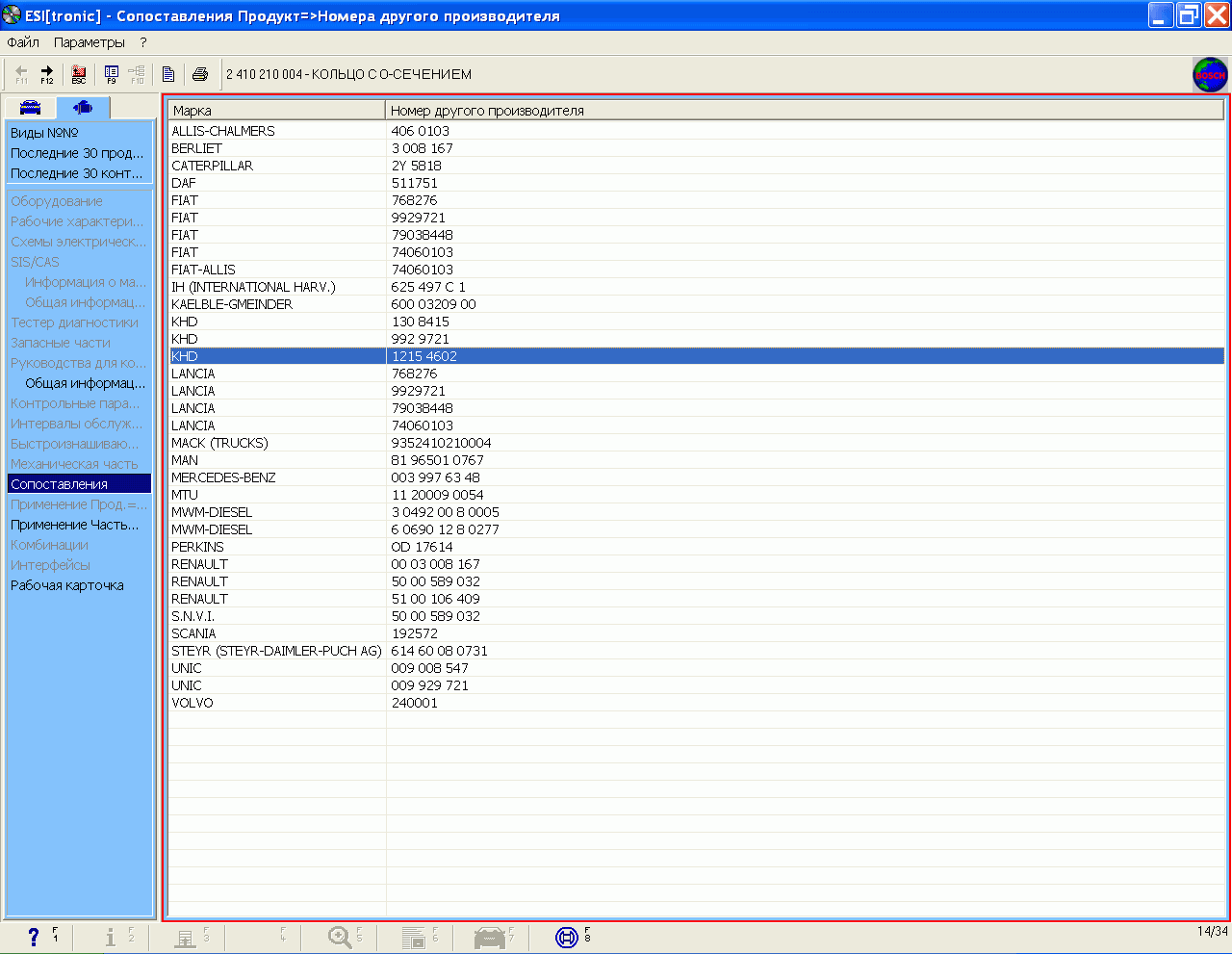Select the STEYR (STEYR-DAIMLER-PUCH AG) row
1232x954 pixels.
pyautogui.click(x=697, y=651)
